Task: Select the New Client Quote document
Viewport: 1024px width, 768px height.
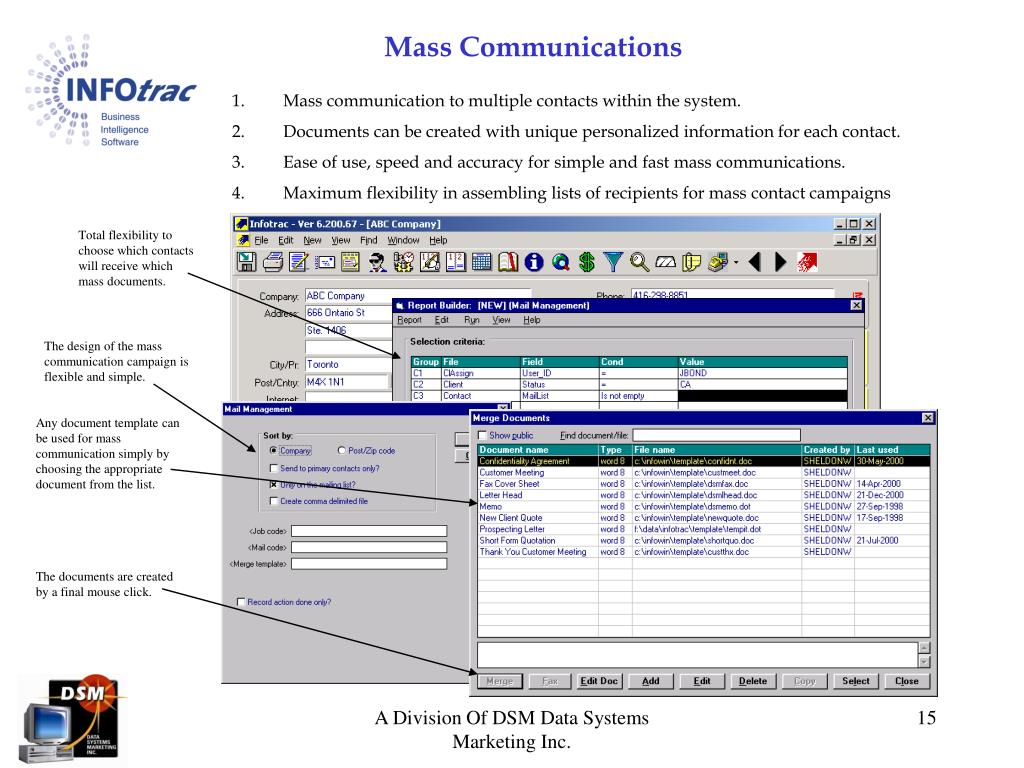Action: click(x=704, y=518)
